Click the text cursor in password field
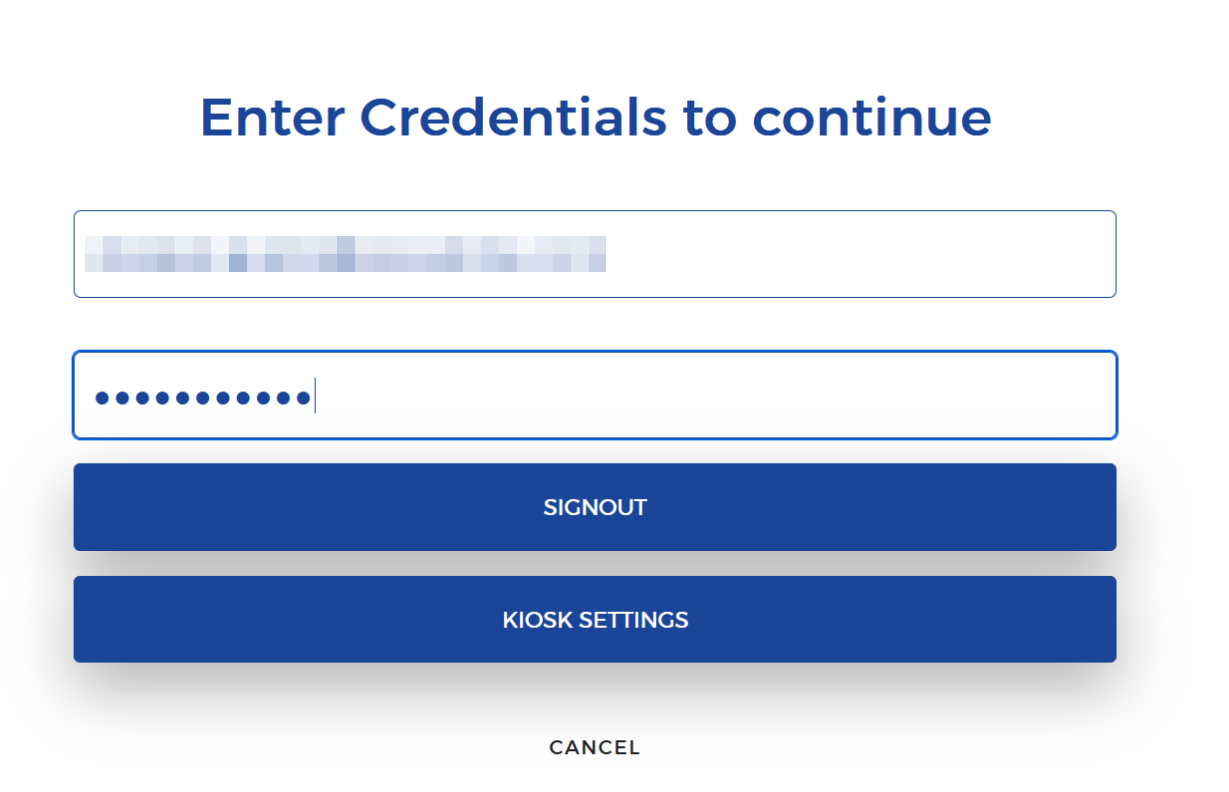Image resolution: width=1229 pixels, height=792 pixels. point(315,396)
